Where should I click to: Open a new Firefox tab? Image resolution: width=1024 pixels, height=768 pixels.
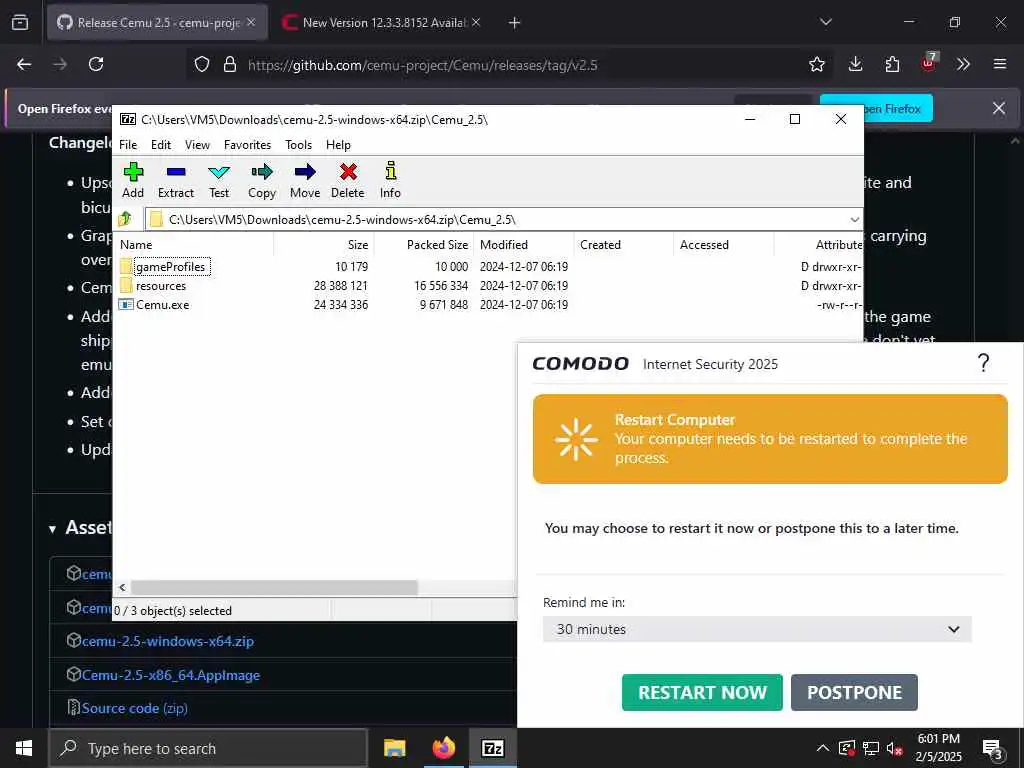pos(515,23)
